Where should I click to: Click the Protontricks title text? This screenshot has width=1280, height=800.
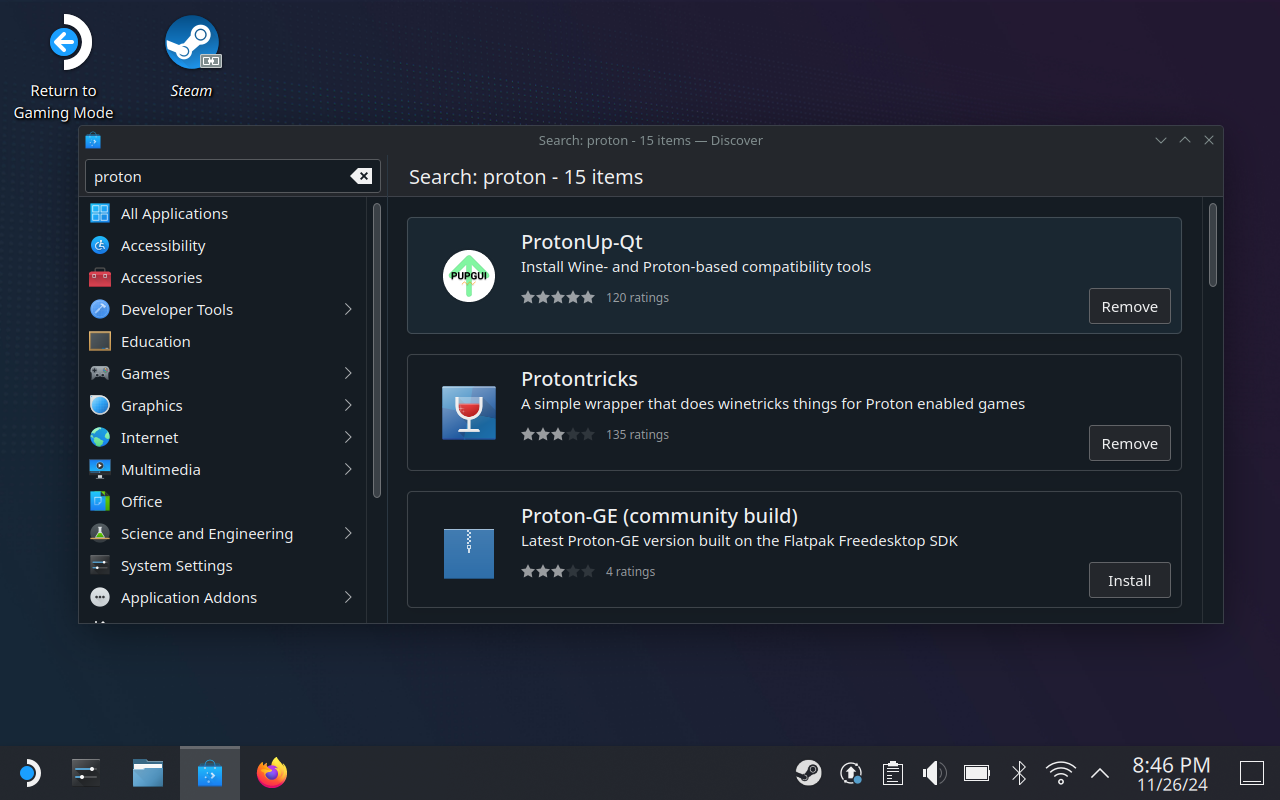click(579, 379)
